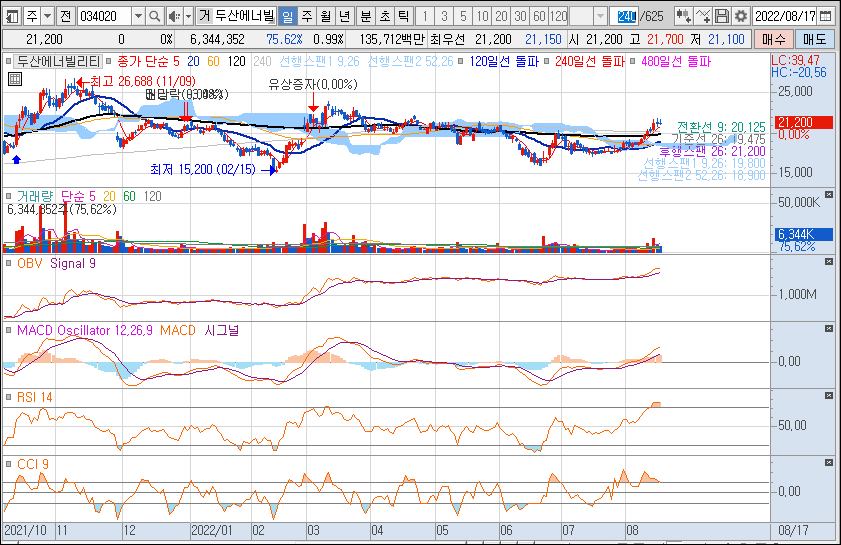Click the 매도 sell button
Screen dimensions: 841x545
[x=814, y=39]
